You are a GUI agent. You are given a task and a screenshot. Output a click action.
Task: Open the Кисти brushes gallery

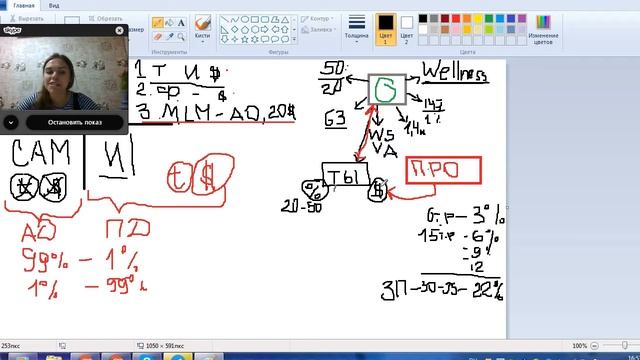(x=202, y=28)
